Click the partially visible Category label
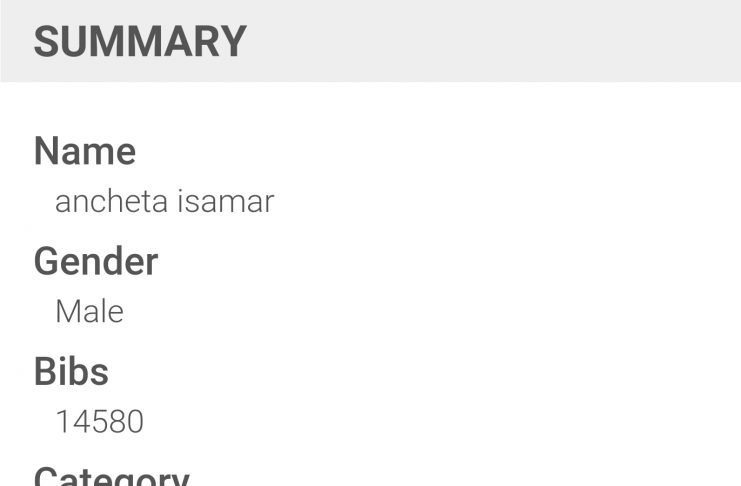 pyautogui.click(x=111, y=476)
